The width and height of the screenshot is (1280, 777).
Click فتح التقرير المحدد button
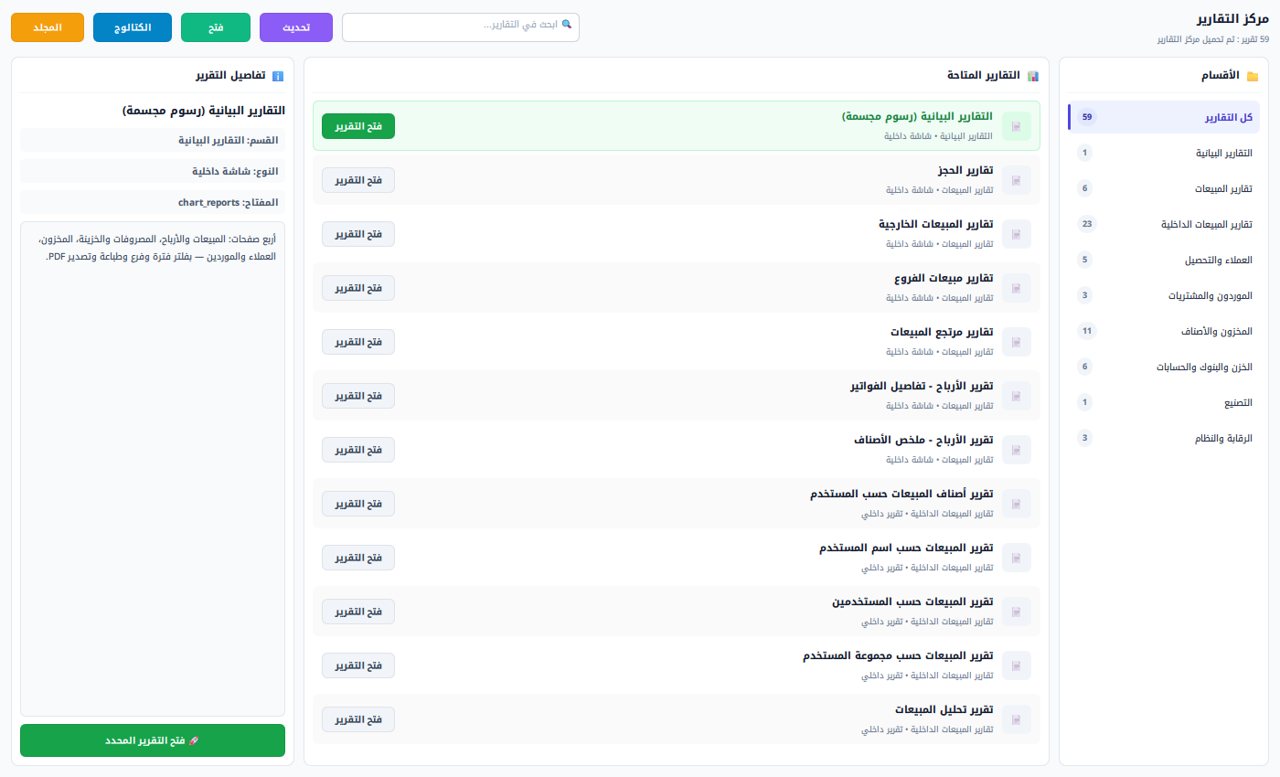coord(152,740)
